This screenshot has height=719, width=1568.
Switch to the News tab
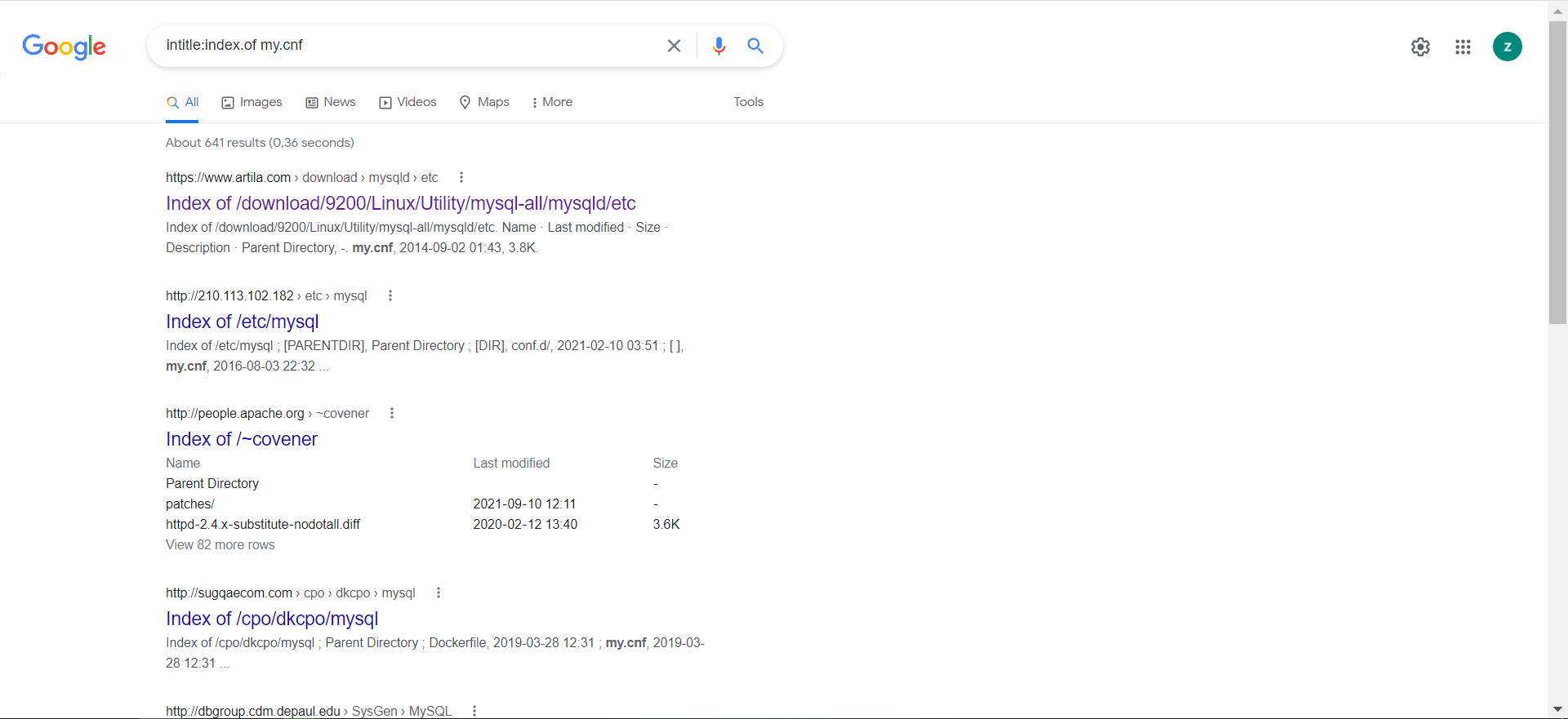pos(331,102)
